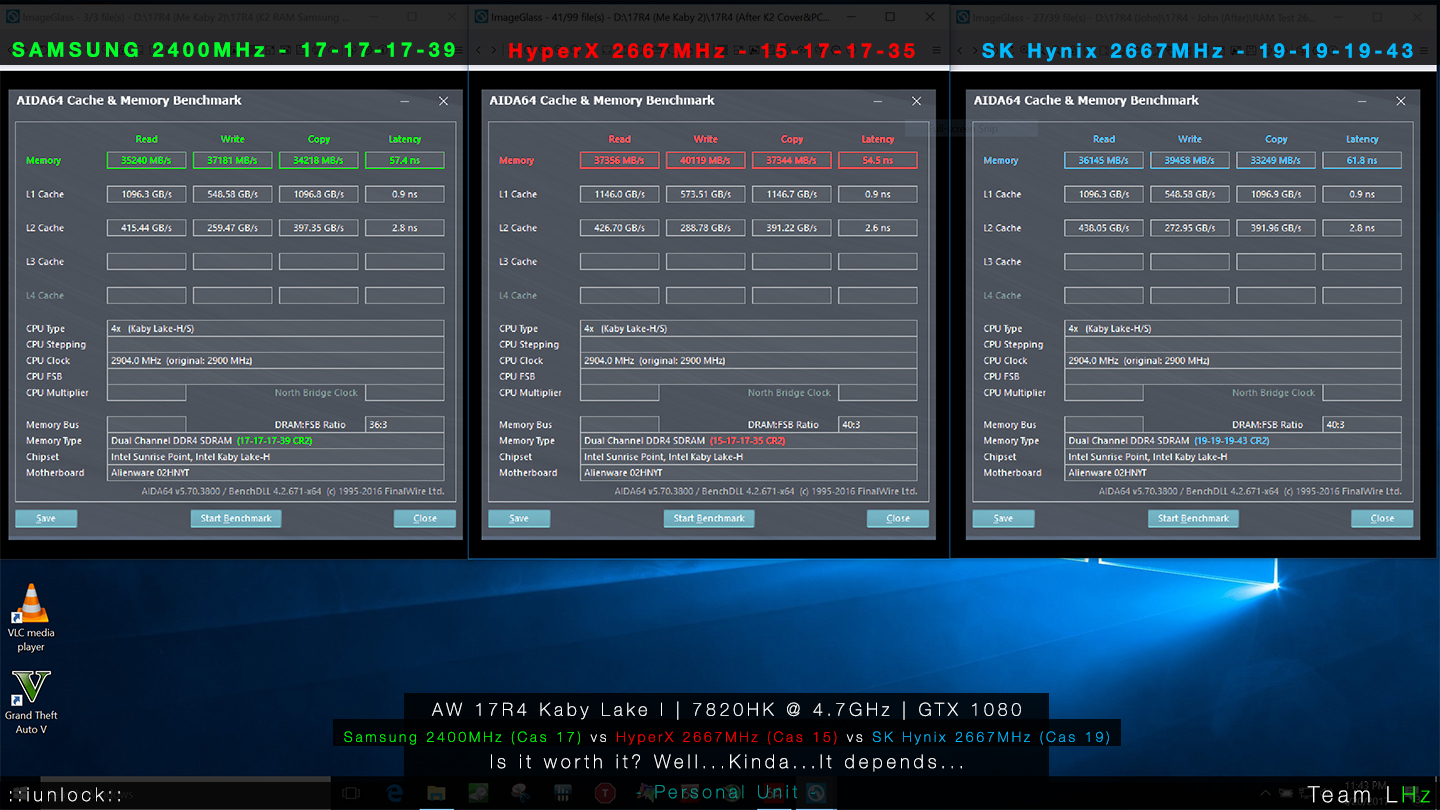Start Benchmark in the HyperX 15-17-17-35 window
Viewport: 1440px width, 810px height.
coord(709,518)
